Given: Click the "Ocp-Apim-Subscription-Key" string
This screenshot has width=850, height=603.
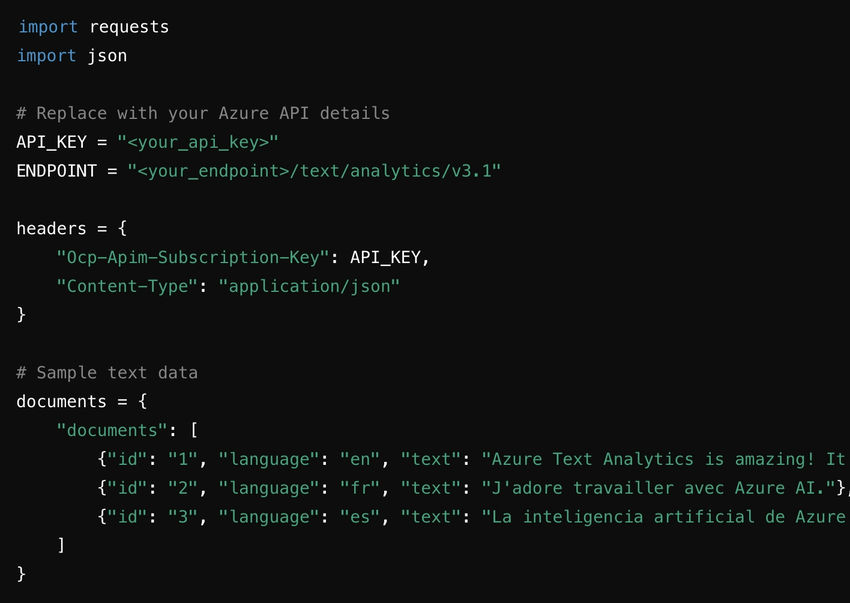Looking at the screenshot, I should (193, 257).
